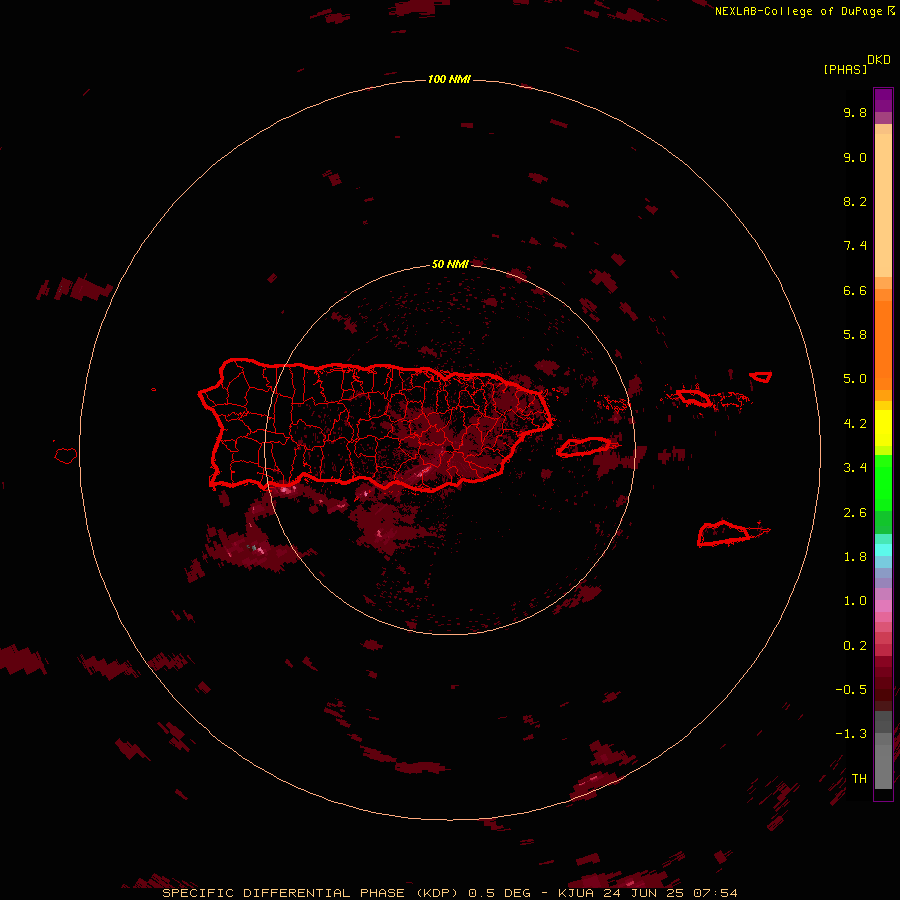
Task: Click the 9.0 legend value
Action: 855,157
